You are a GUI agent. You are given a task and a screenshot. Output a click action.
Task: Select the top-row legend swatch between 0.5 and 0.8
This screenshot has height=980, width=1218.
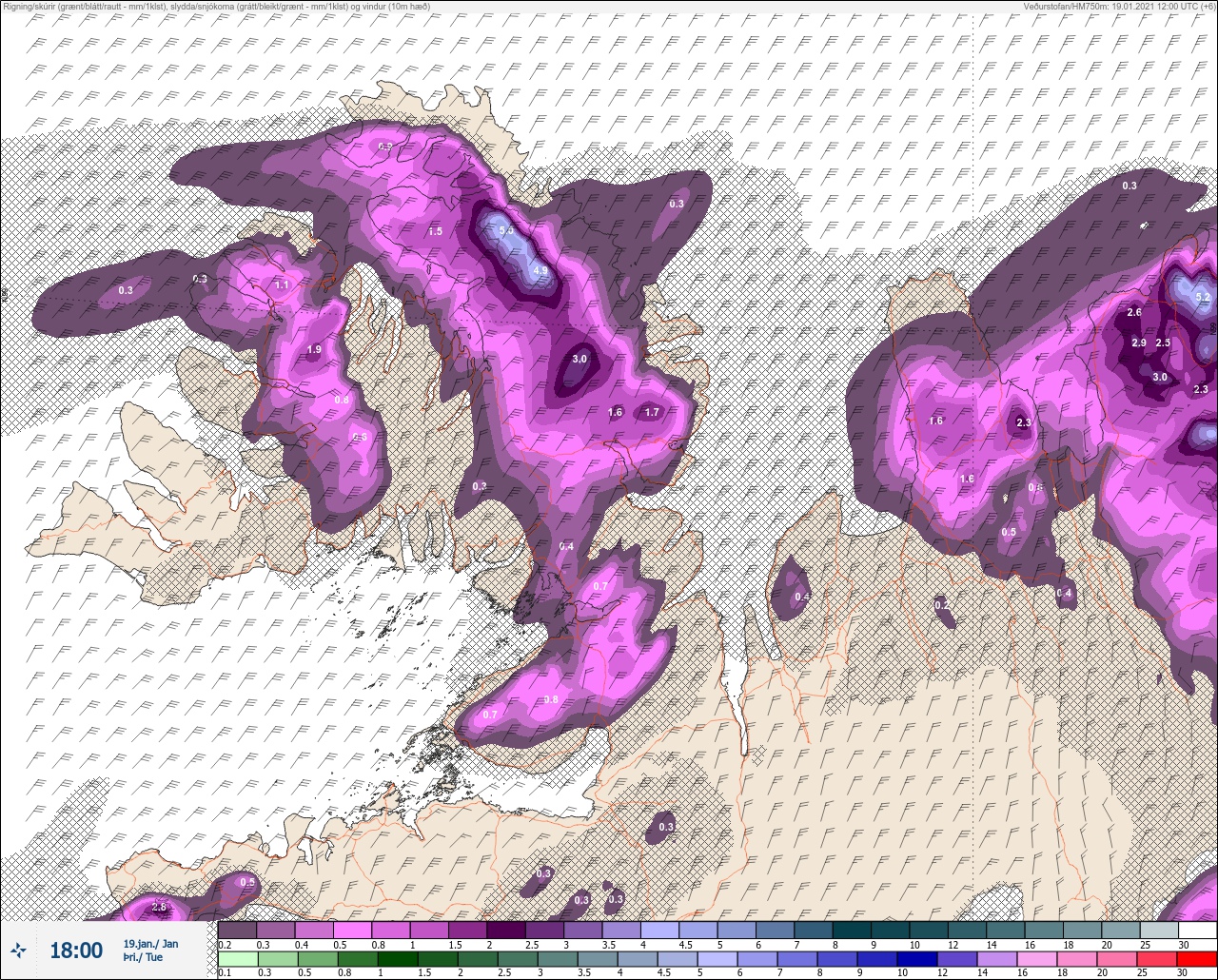pos(353,930)
